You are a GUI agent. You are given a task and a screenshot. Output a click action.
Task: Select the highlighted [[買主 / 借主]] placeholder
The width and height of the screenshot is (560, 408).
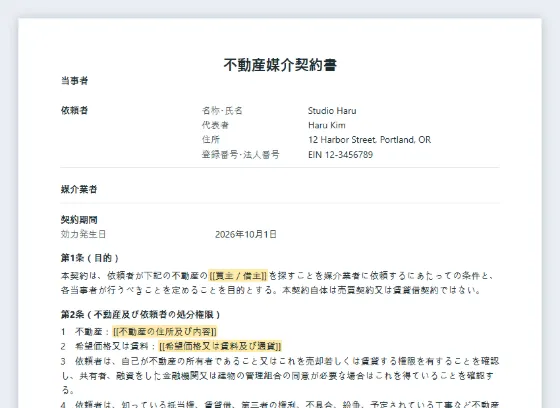[238, 276]
